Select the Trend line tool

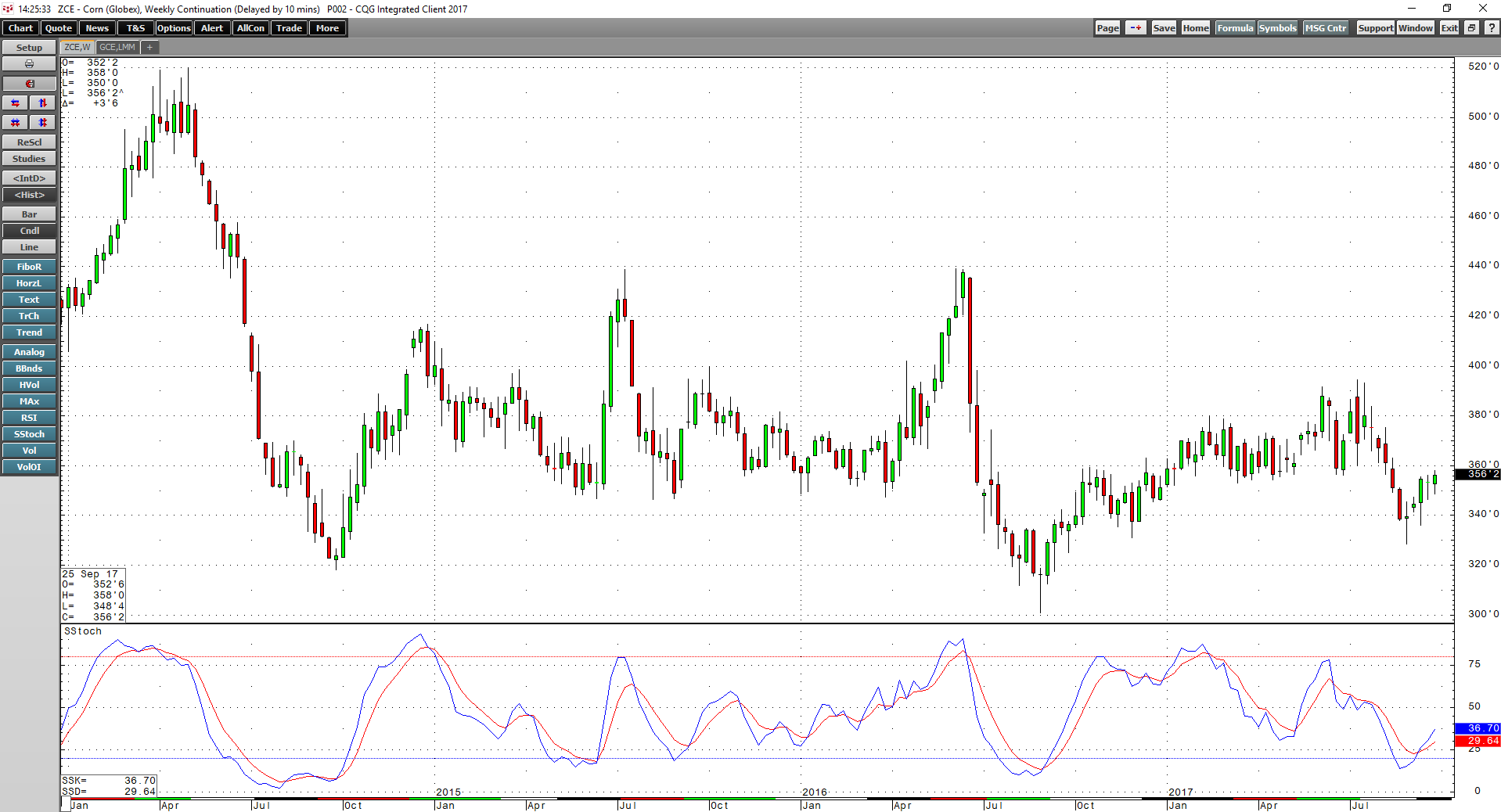[x=29, y=332]
